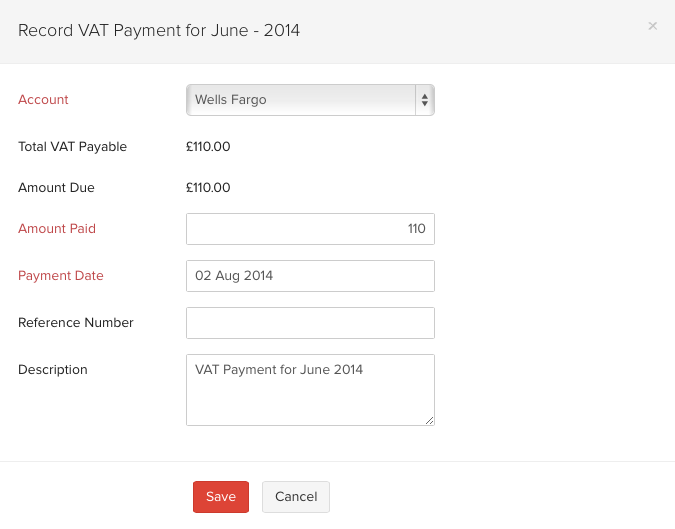Select the Total VAT Payable £110.00 value

(x=208, y=147)
